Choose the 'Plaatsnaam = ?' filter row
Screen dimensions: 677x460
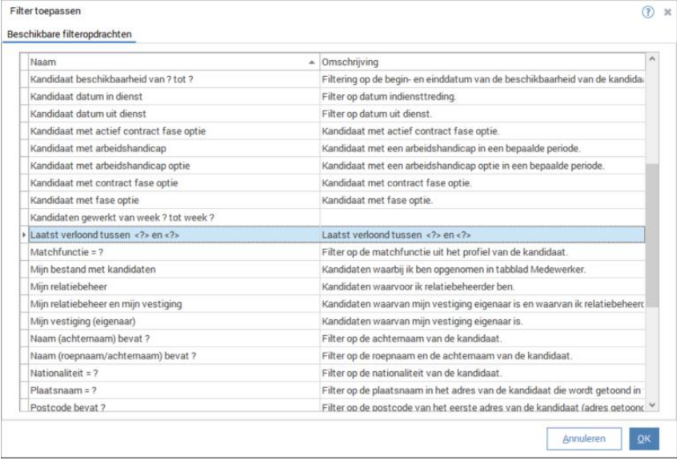[x=68, y=389]
